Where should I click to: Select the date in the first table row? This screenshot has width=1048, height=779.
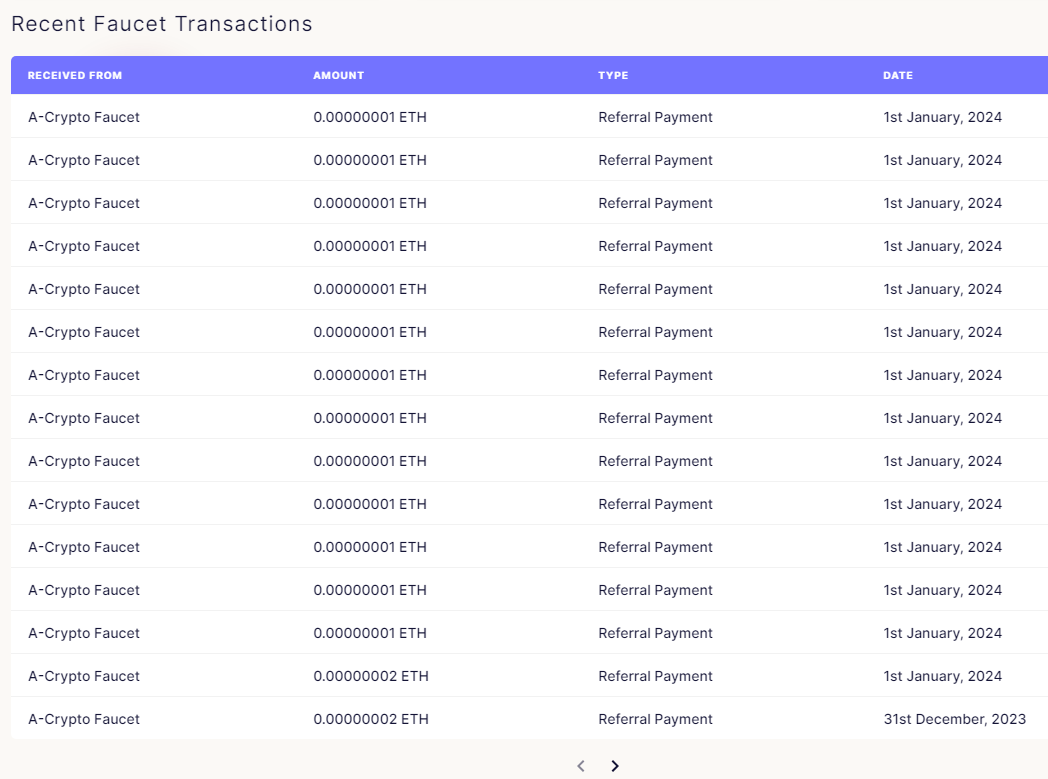tap(942, 117)
